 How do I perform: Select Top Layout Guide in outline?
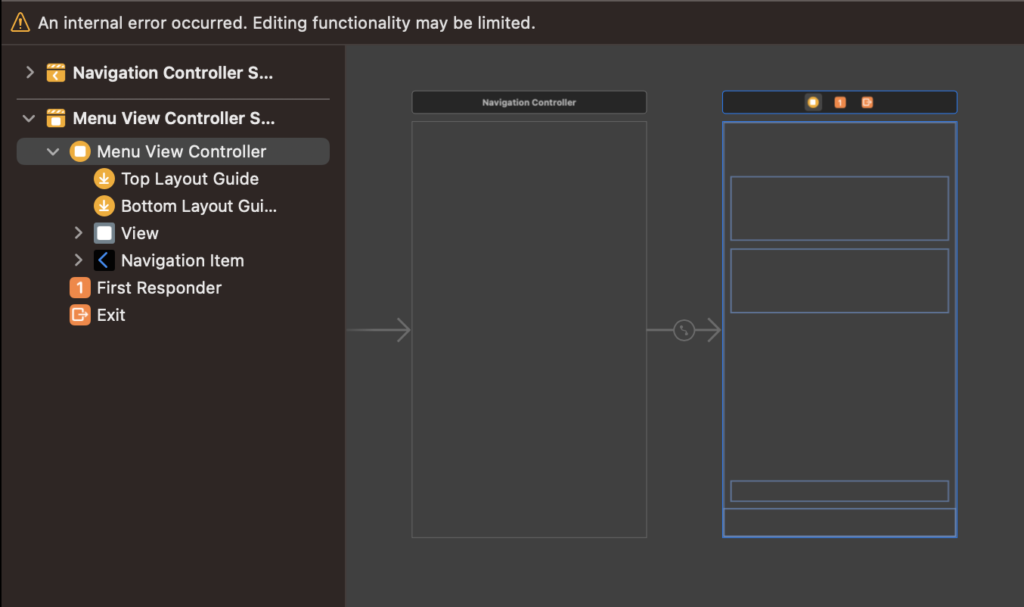pos(189,179)
